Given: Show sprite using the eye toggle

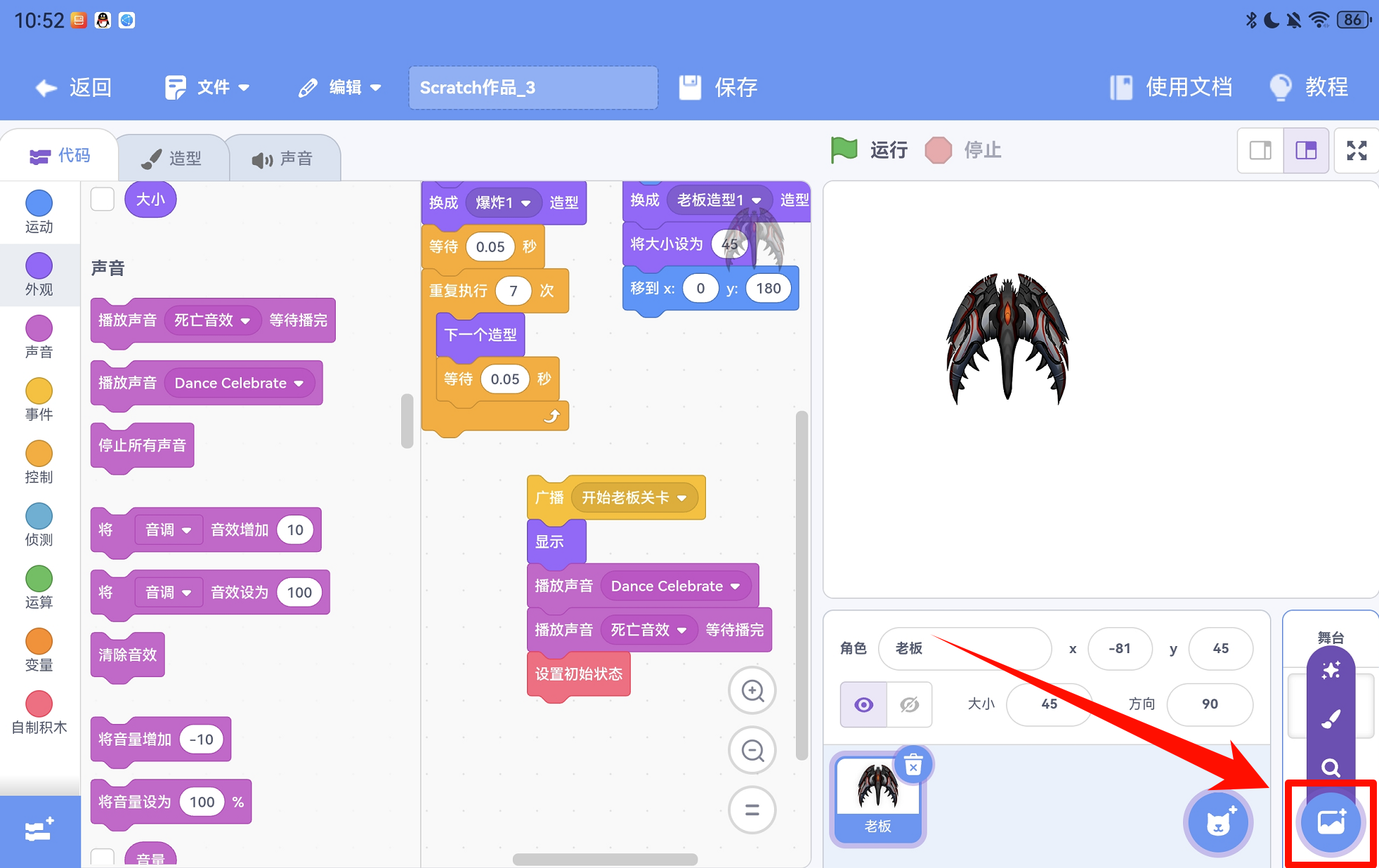Looking at the screenshot, I should click(864, 704).
